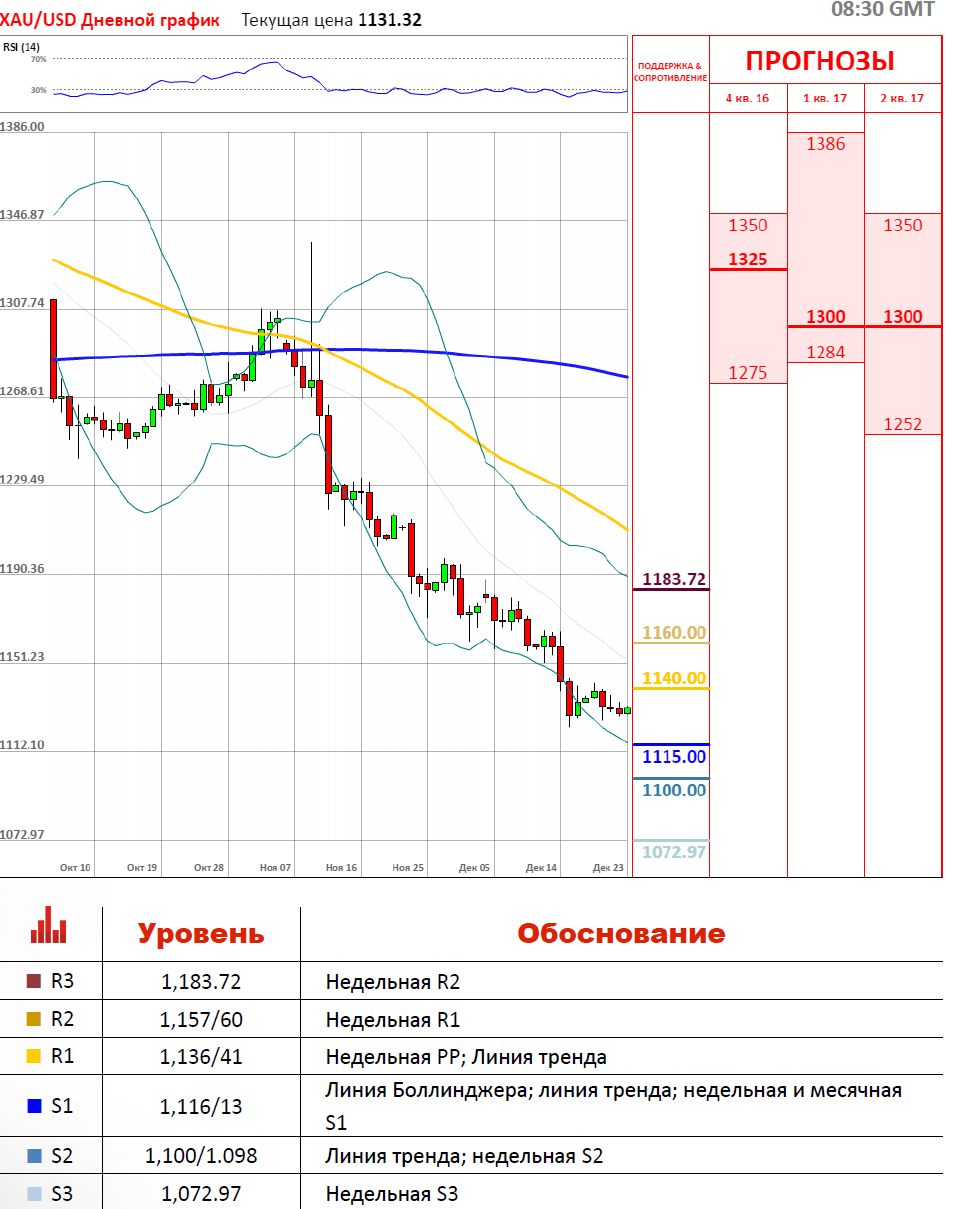Select the '4 кв. 16' forecast column header

click(x=747, y=98)
